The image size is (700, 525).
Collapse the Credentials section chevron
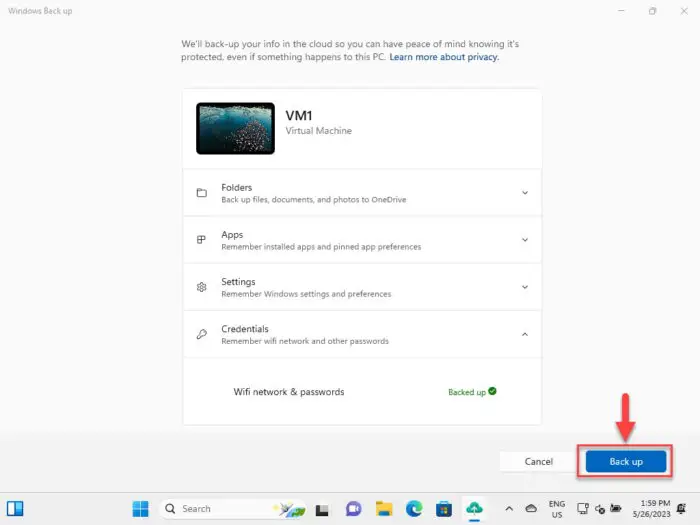(x=525, y=334)
